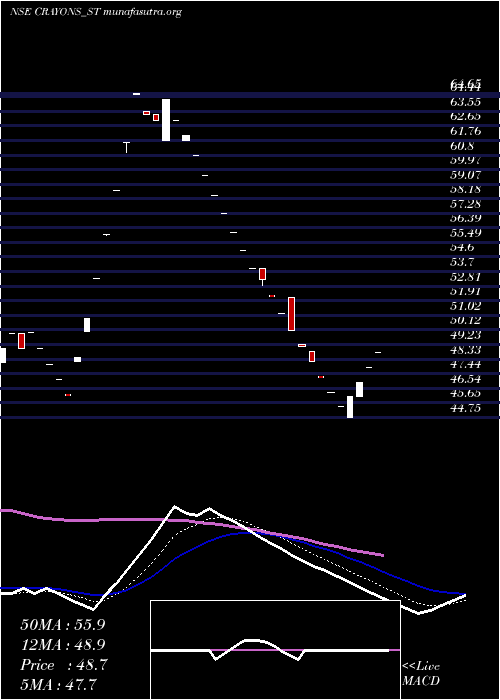Click the 63.55 price level label
Viewport: 500px width, 700px height.
[466, 102]
